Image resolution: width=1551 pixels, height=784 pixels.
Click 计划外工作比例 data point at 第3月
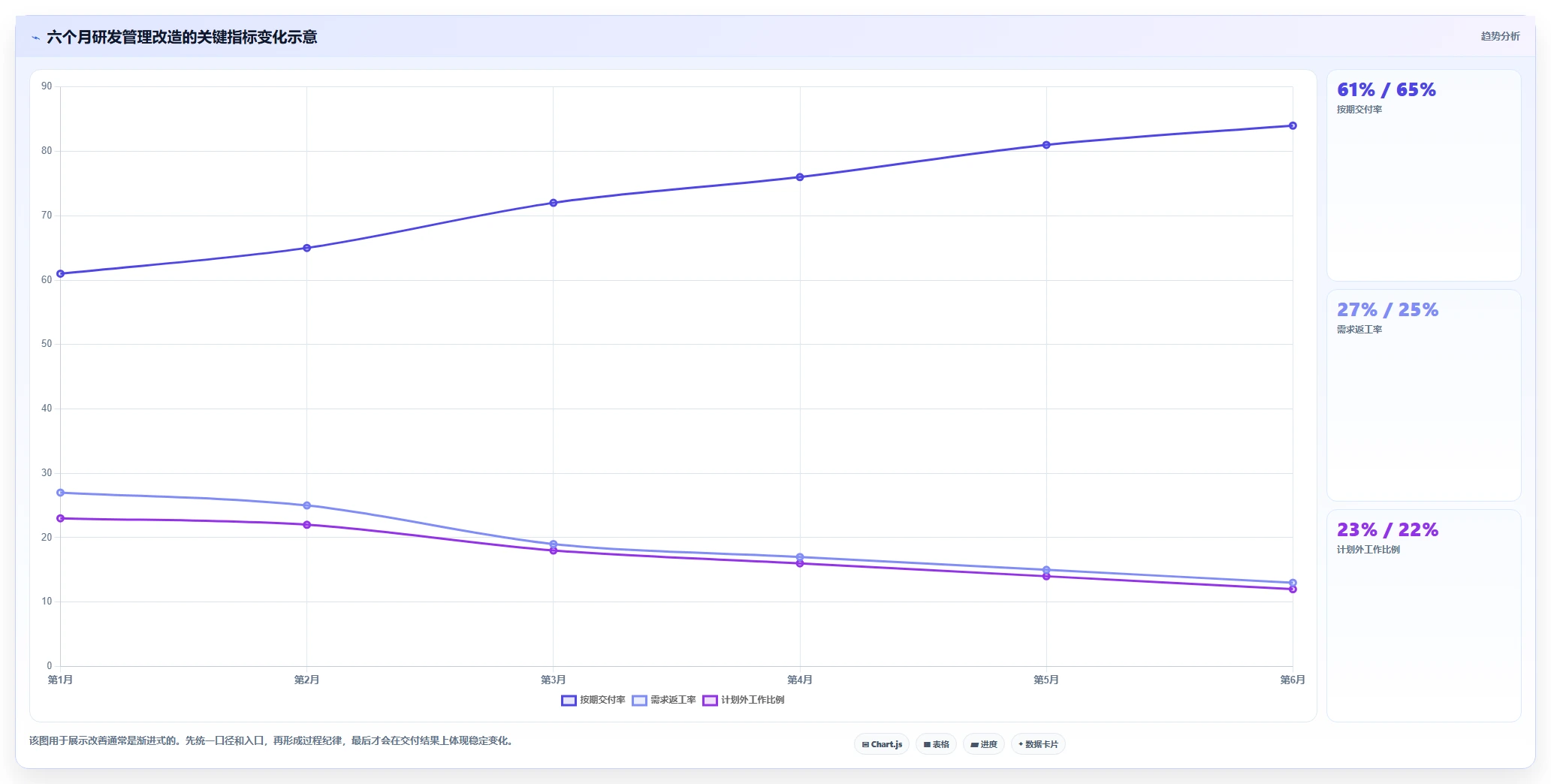(x=554, y=550)
